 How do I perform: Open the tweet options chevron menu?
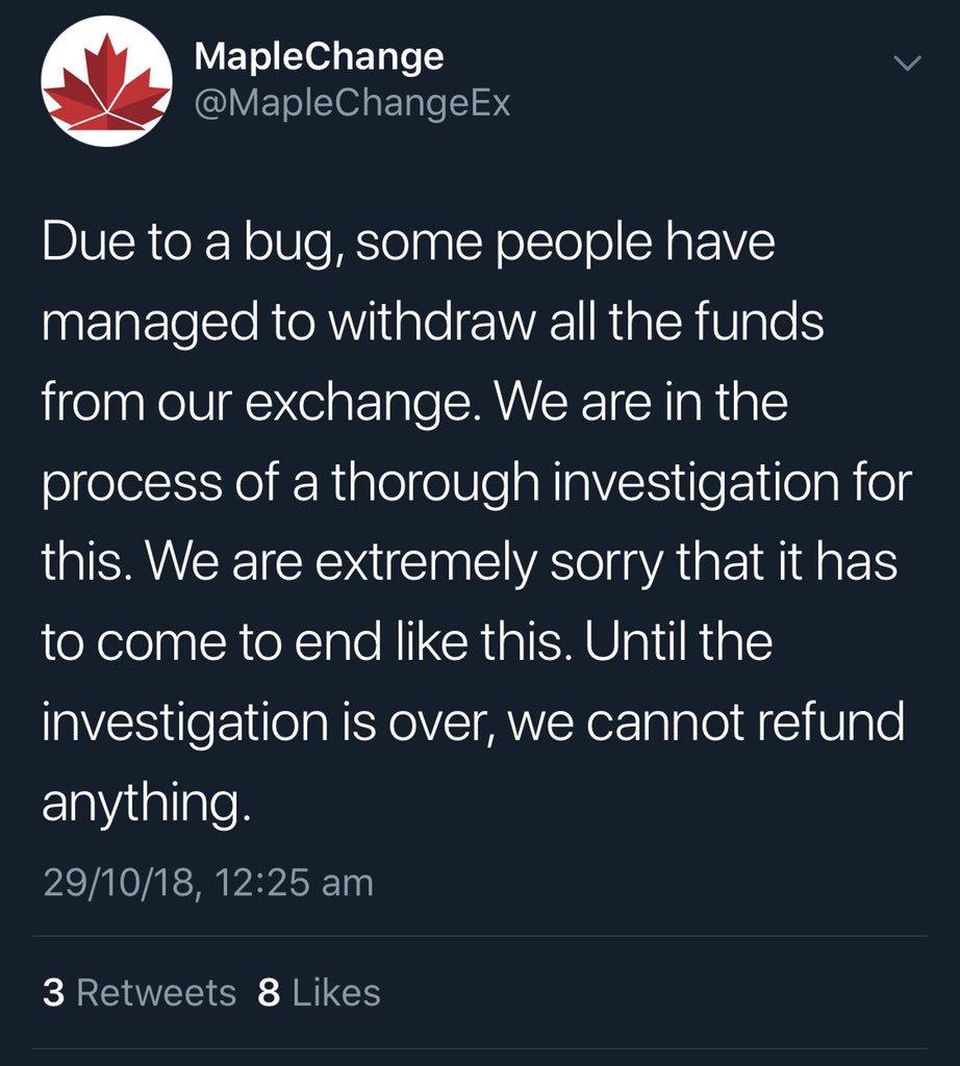tap(905, 63)
